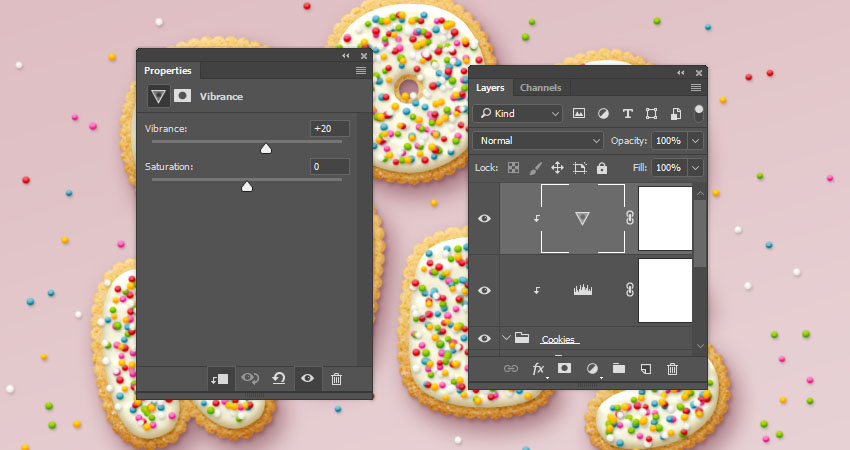Open the Opacity value dropdown arrow

(695, 141)
